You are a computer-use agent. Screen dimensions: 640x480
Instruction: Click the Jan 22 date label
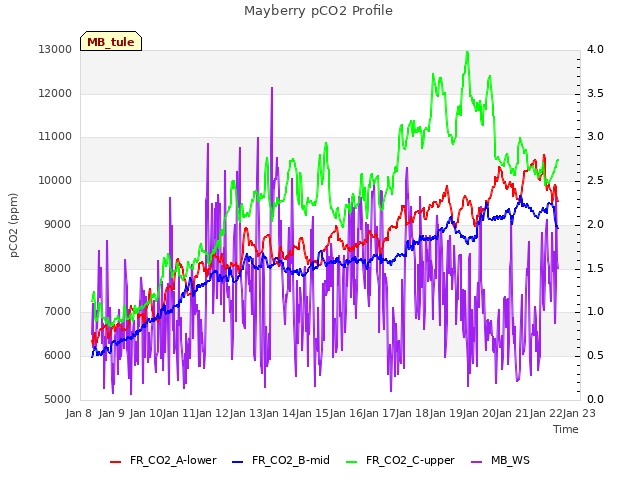[x=546, y=413]
